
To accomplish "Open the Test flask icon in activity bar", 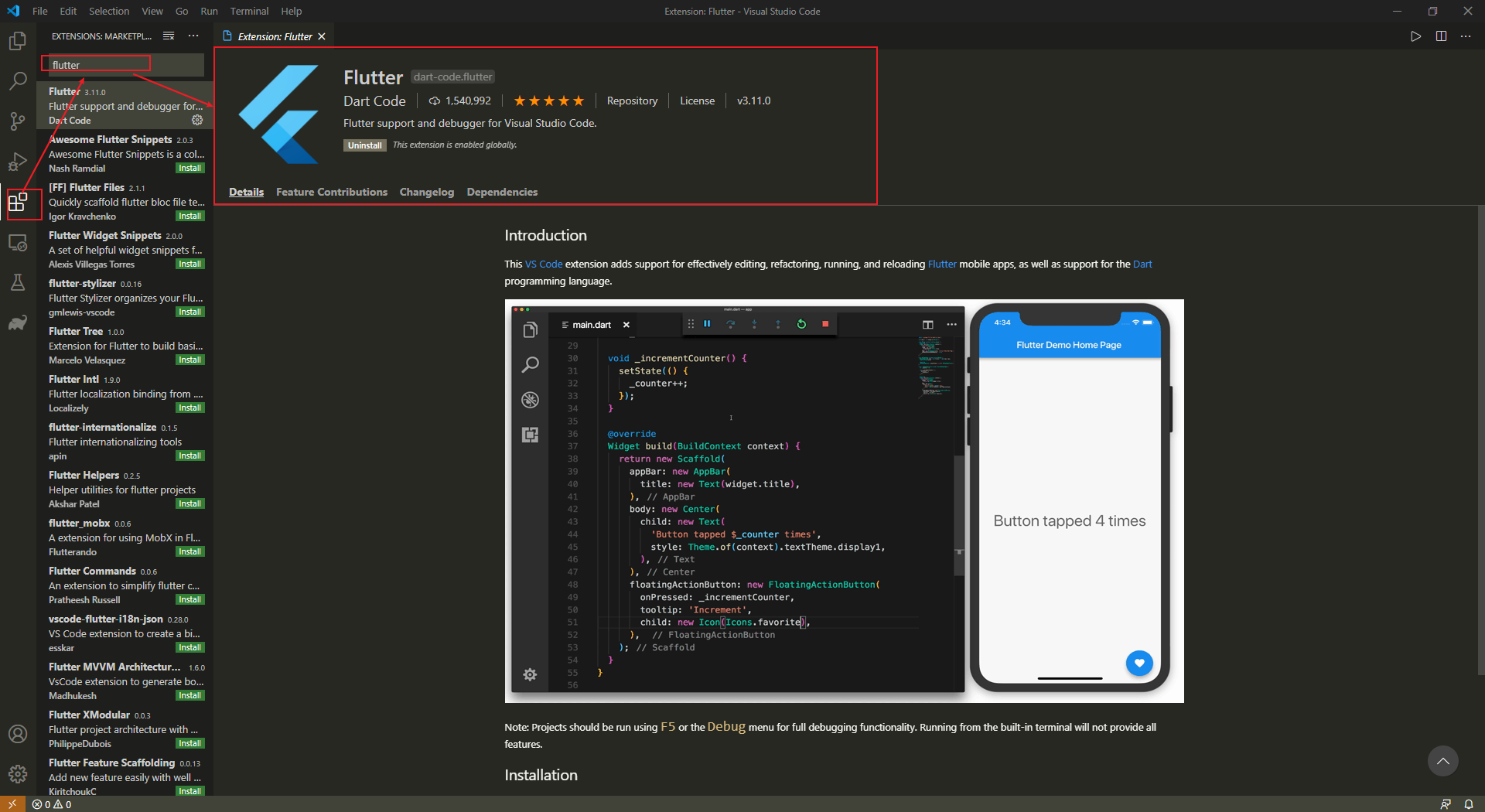I will click(x=18, y=282).
